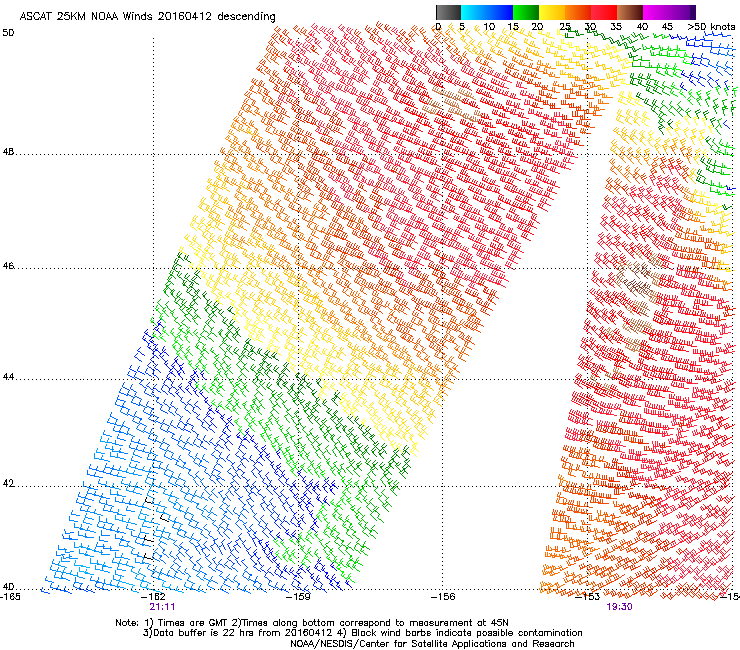Click the legend tick label '10'
740x650 pixels.
click(x=489, y=26)
